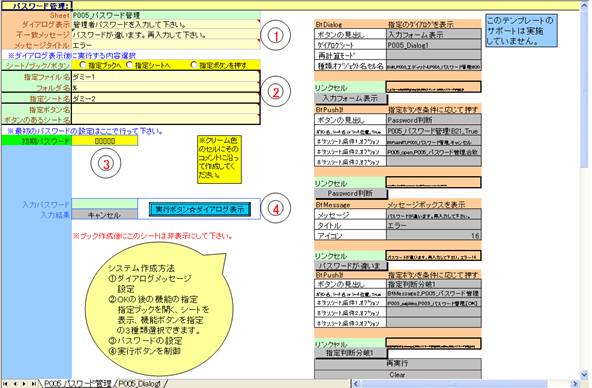This screenshot has height=388, width=592.
Task: Click the 初期パスワード yellow cell
Action: [105, 141]
